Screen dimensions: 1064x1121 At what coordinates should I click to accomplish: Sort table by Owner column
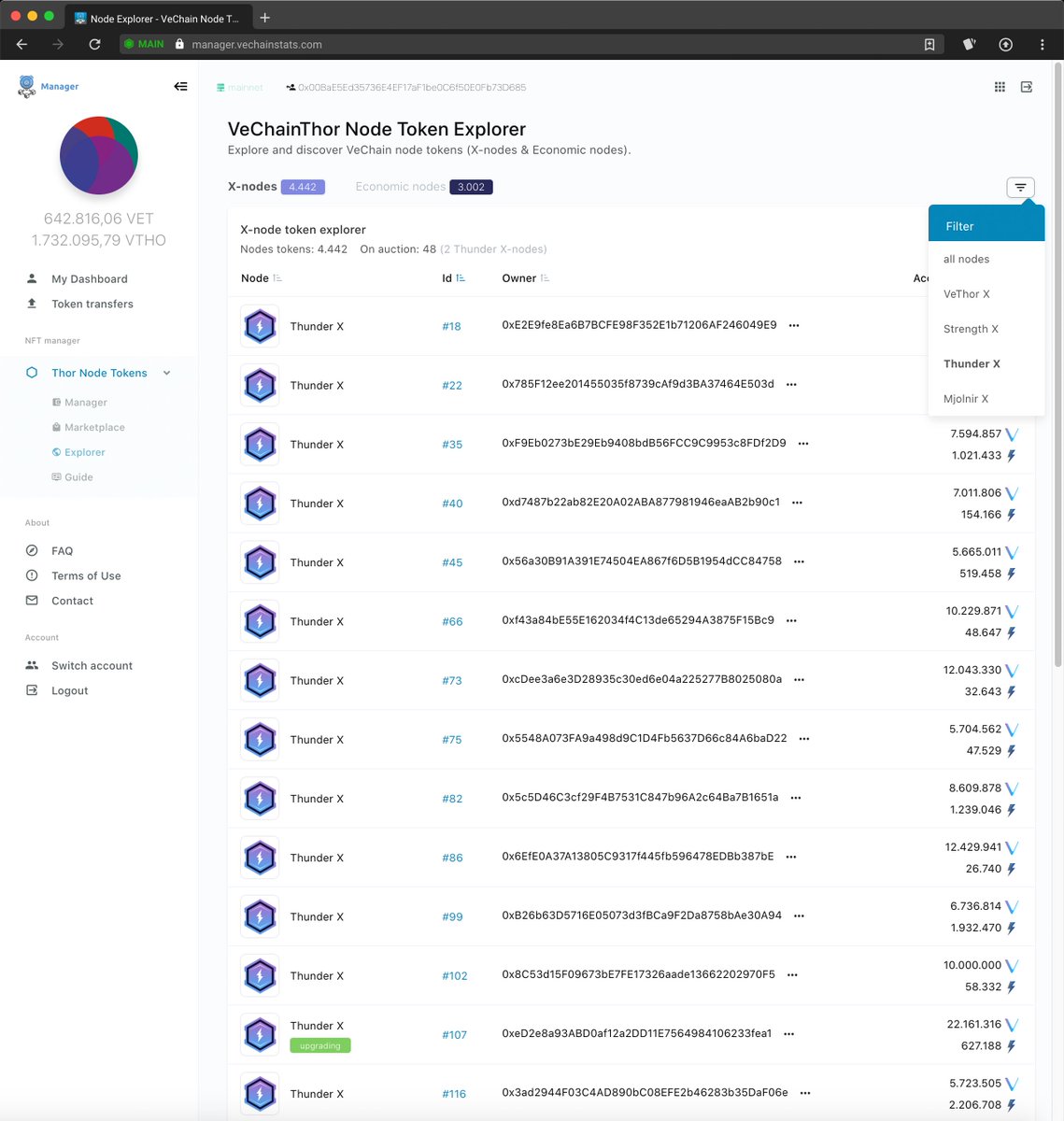click(x=525, y=278)
